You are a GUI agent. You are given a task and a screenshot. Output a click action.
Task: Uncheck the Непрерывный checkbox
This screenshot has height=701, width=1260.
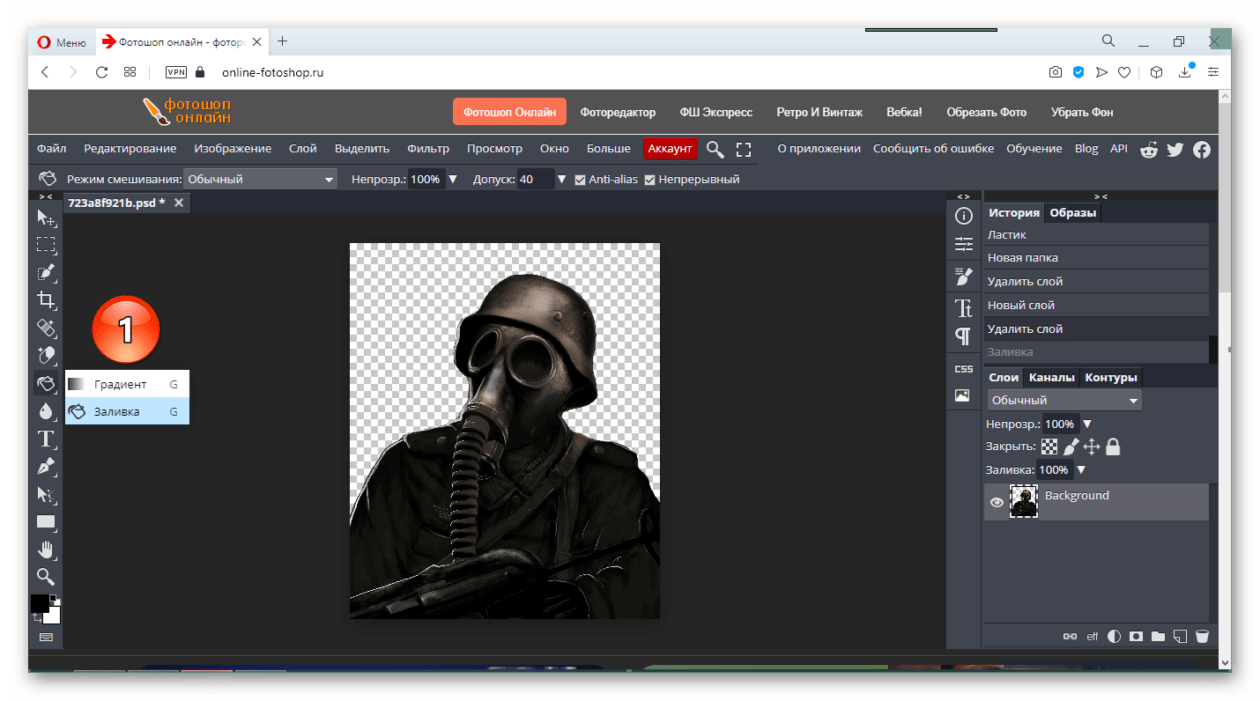[x=650, y=180]
